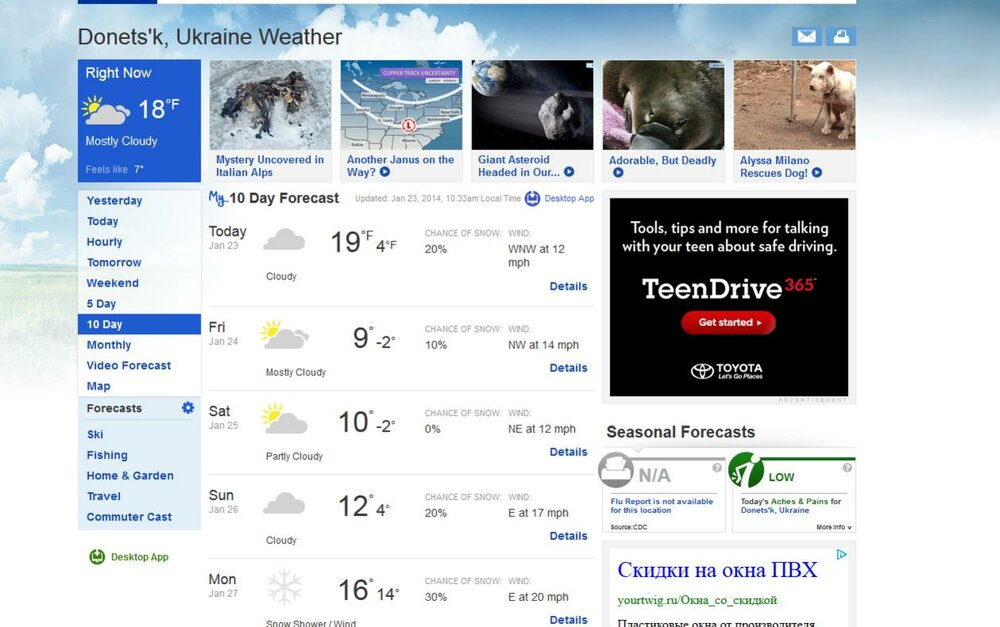This screenshot has width=1000, height=627.
Task: Open the Hourly forecast tab
Action: coord(104,241)
